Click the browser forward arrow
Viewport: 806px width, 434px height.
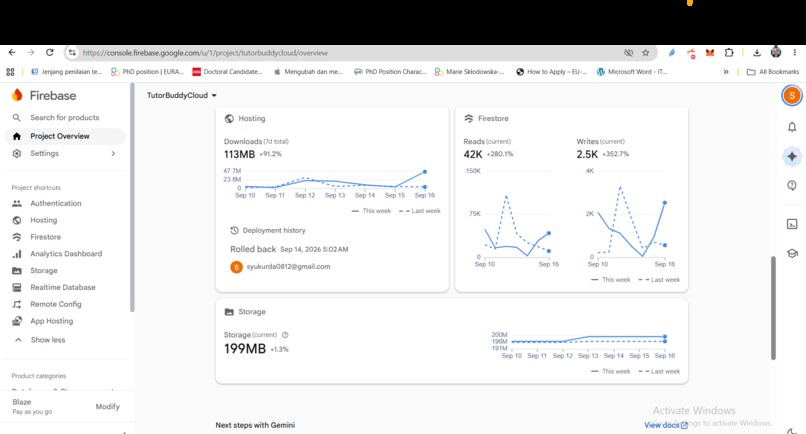click(31, 52)
